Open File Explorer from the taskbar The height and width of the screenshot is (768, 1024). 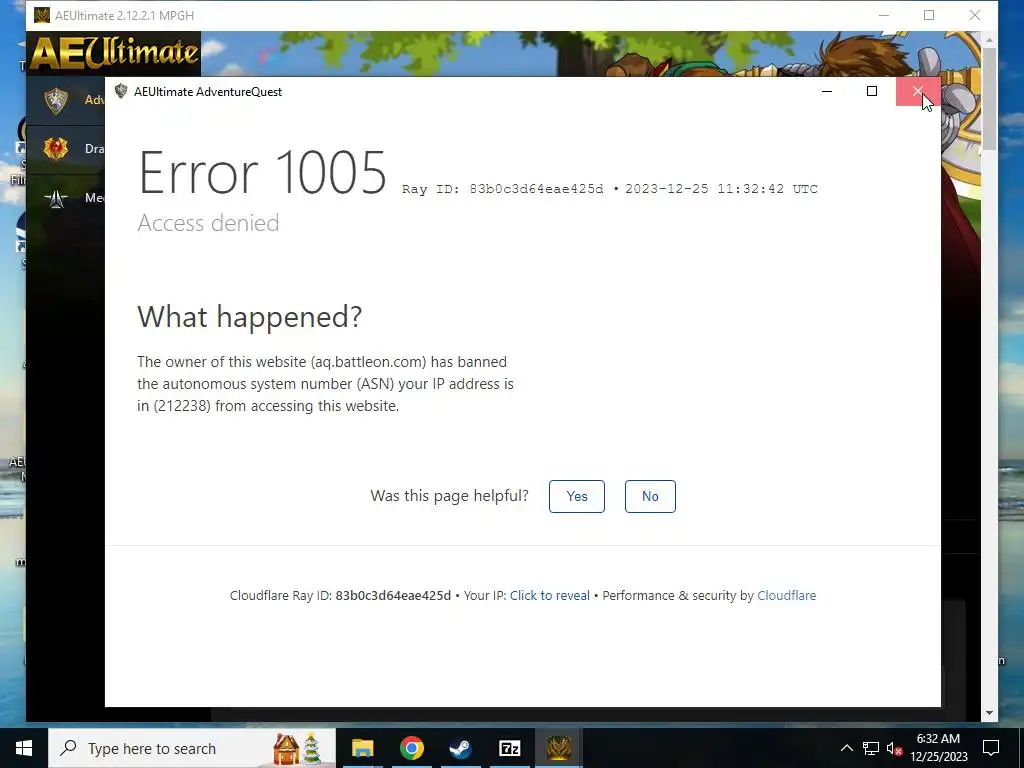[x=362, y=748]
